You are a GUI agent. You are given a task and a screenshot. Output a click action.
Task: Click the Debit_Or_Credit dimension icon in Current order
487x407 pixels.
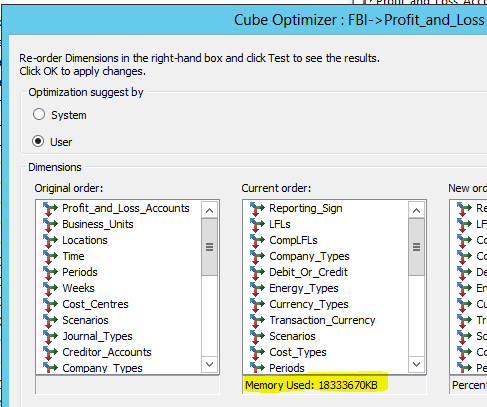coord(257,273)
